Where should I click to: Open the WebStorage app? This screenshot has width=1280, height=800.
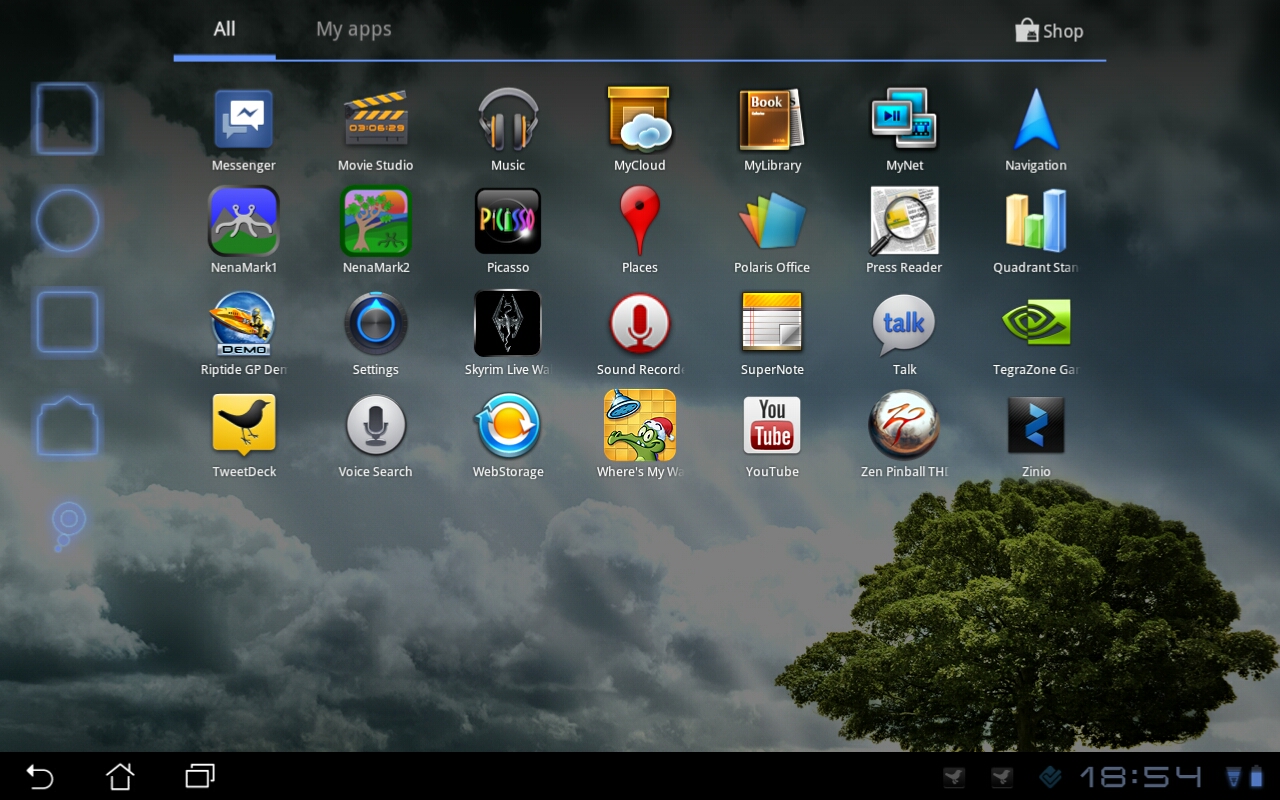(x=508, y=435)
